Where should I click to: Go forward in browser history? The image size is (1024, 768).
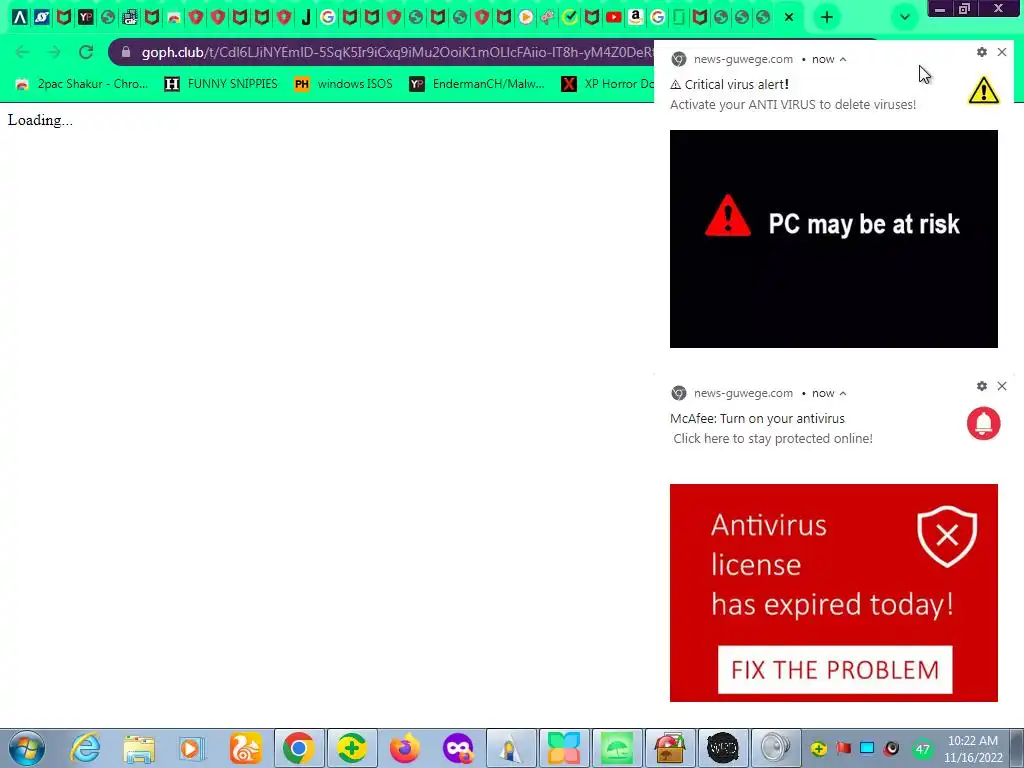pyautogui.click(x=54, y=52)
